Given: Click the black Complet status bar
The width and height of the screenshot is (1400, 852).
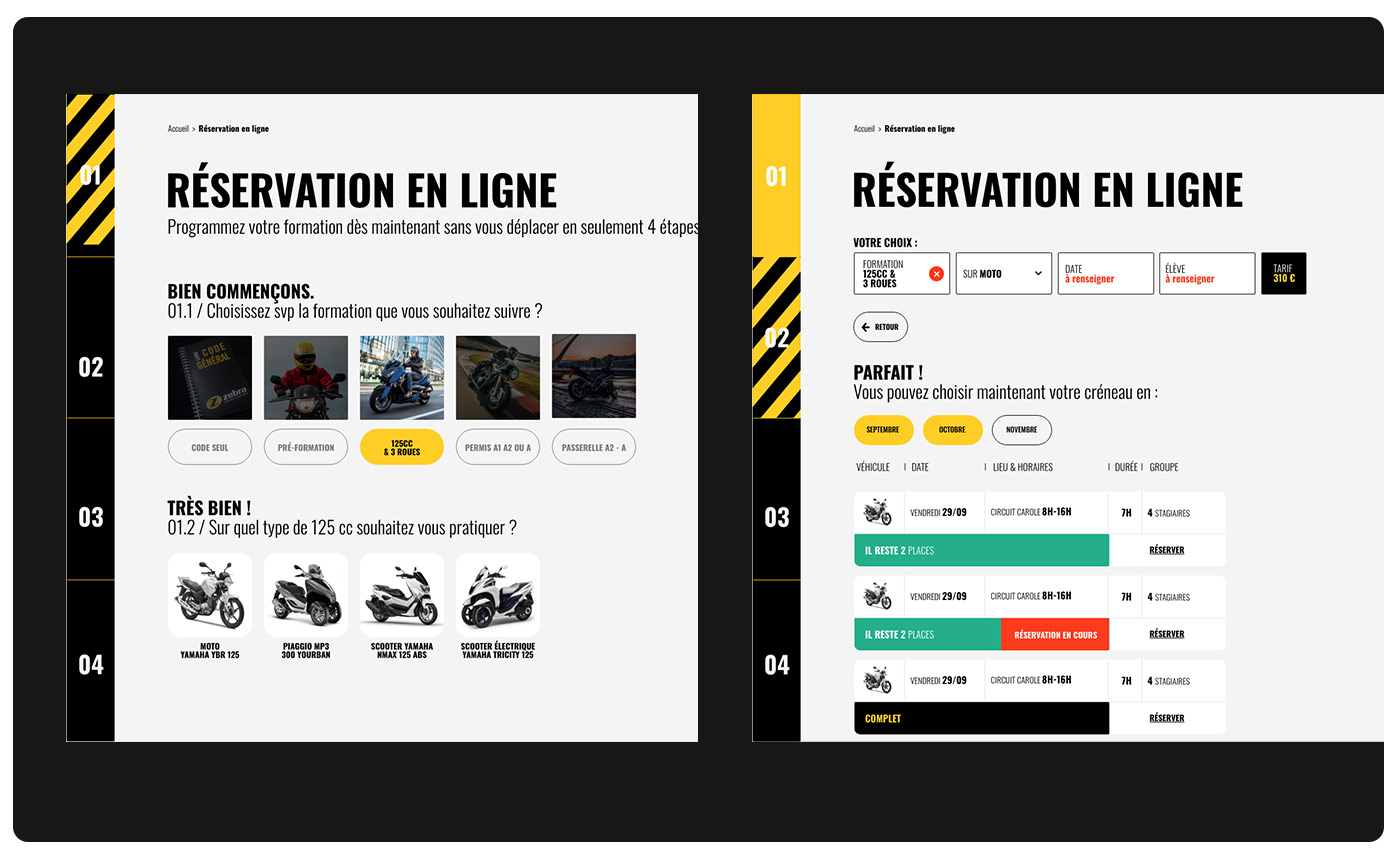Looking at the screenshot, I should (x=982, y=718).
